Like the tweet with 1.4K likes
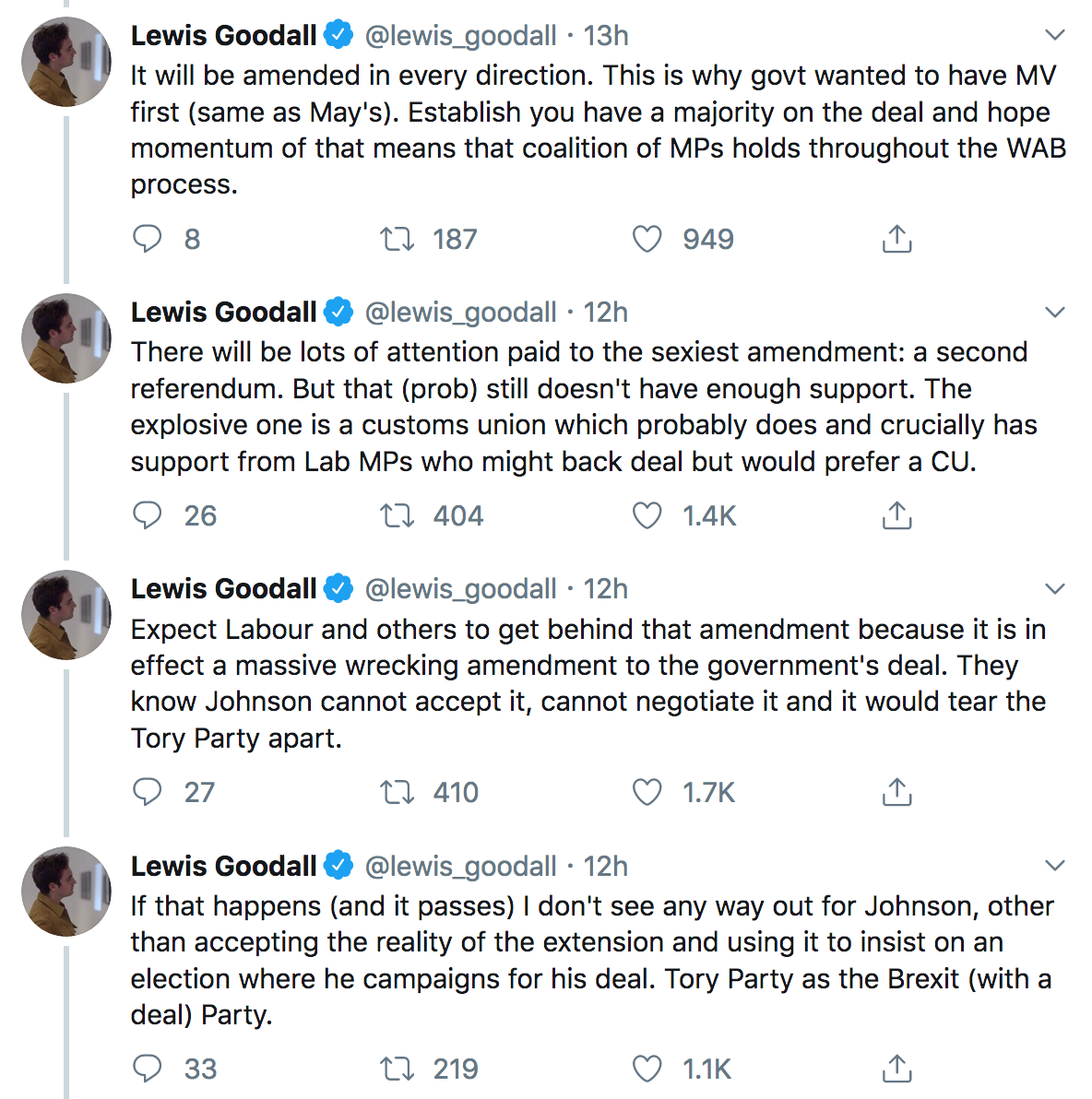Viewport: 1092px width, 1099px height. pyautogui.click(x=647, y=516)
